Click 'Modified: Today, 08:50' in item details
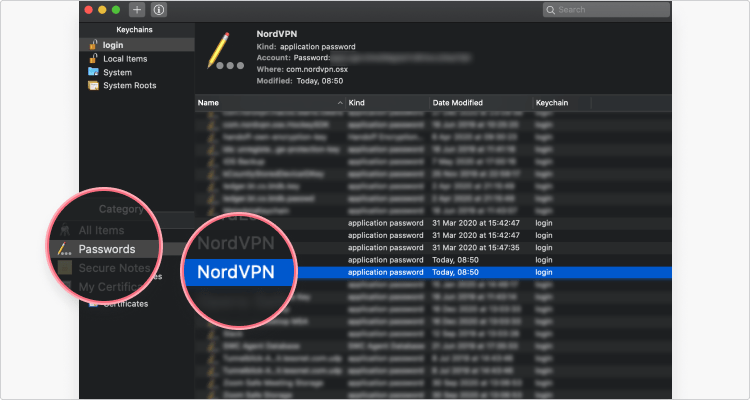This screenshot has width=750, height=400. (299, 81)
